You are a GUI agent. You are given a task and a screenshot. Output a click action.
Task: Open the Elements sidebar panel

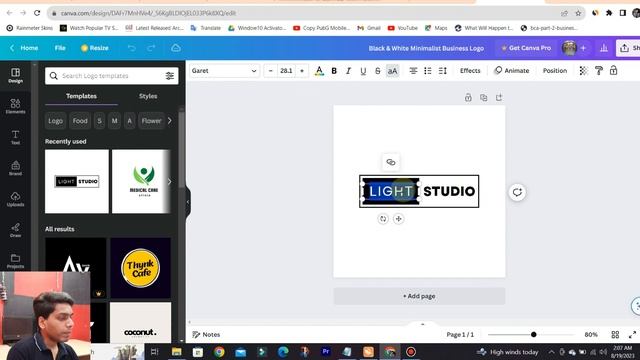[x=15, y=106]
